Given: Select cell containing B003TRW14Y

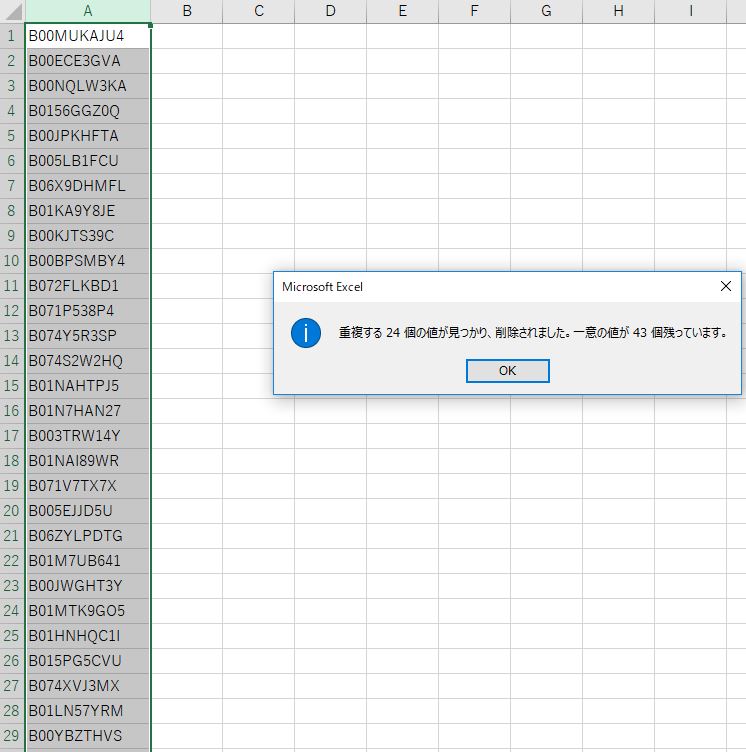Looking at the screenshot, I should pyautogui.click(x=88, y=435).
